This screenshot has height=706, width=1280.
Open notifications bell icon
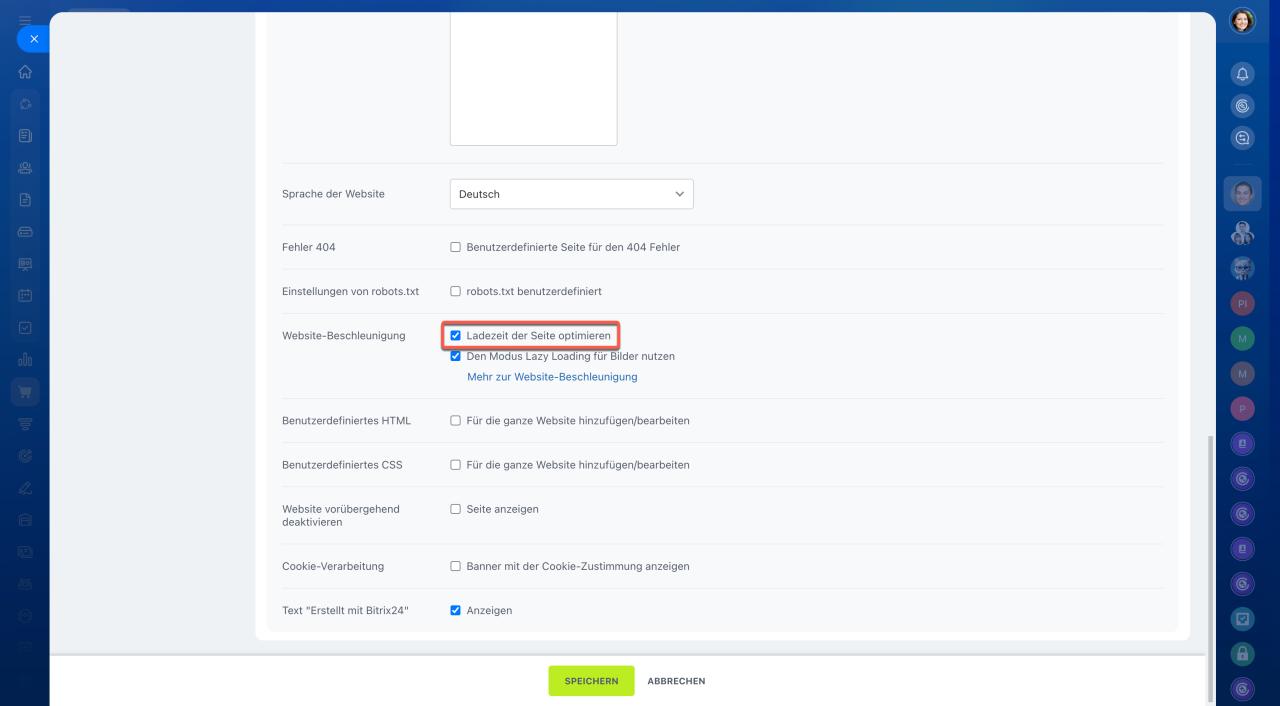click(1242, 74)
